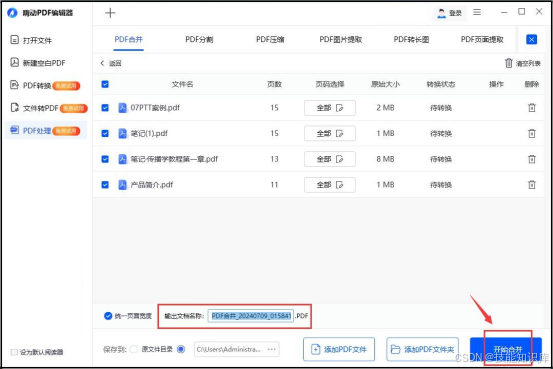Uncheck the 笔记(1).pdf checkbox
The height and width of the screenshot is (369, 553).
[x=105, y=133]
